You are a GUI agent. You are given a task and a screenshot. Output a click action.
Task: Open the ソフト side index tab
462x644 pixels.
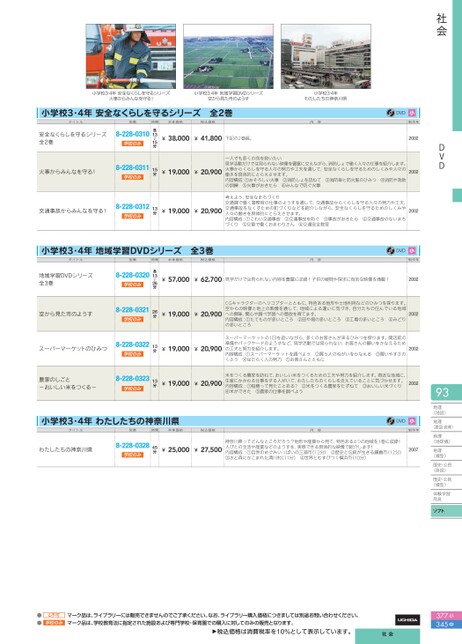click(x=446, y=511)
